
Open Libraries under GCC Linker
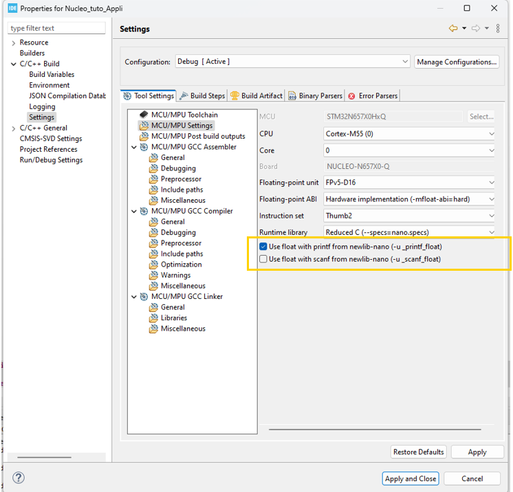click(x=168, y=318)
